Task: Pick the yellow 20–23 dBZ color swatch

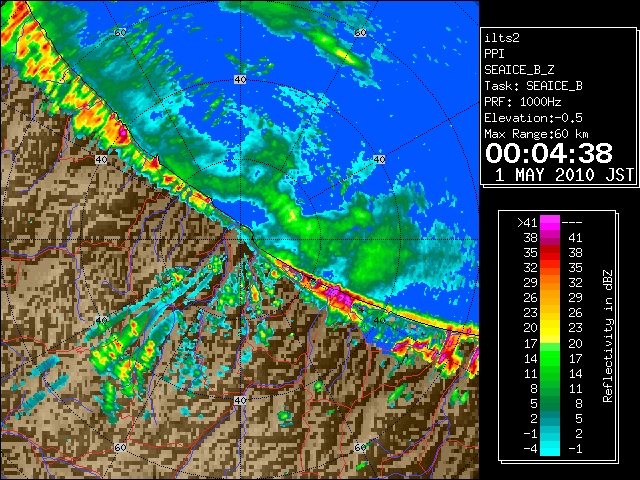Action: pyautogui.click(x=550, y=328)
